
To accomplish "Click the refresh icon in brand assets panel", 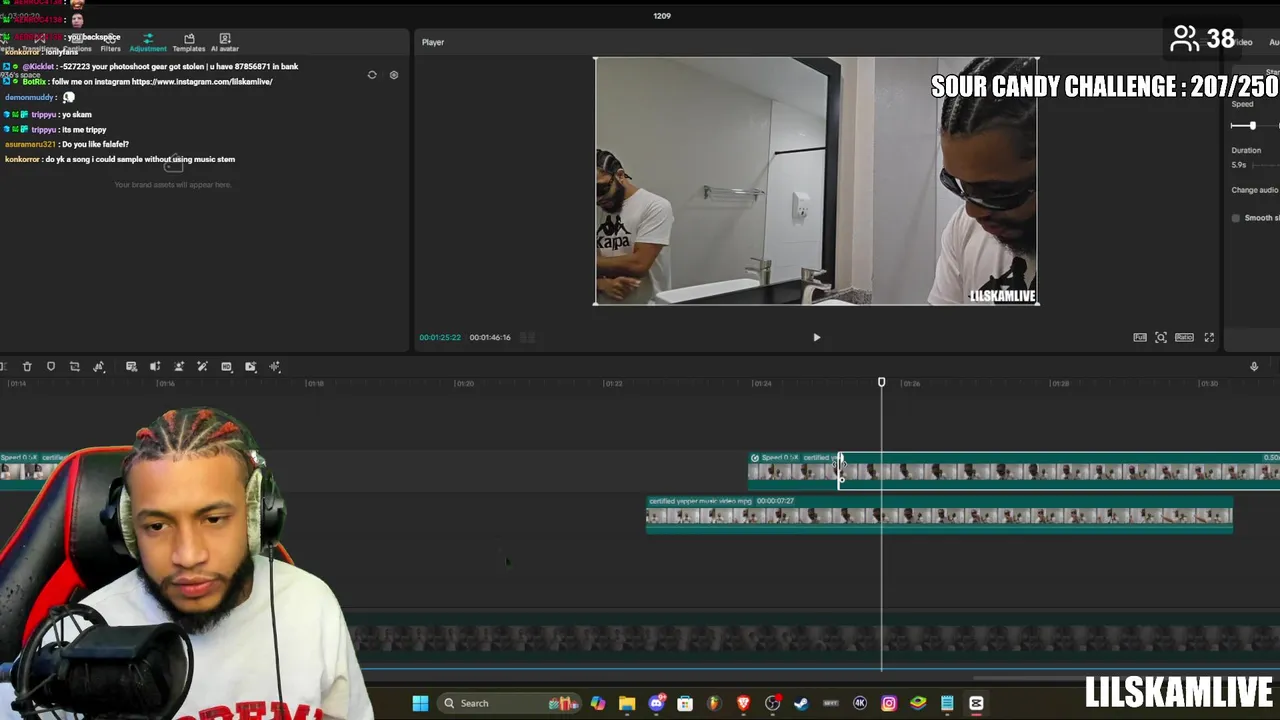I will pyautogui.click(x=372, y=75).
